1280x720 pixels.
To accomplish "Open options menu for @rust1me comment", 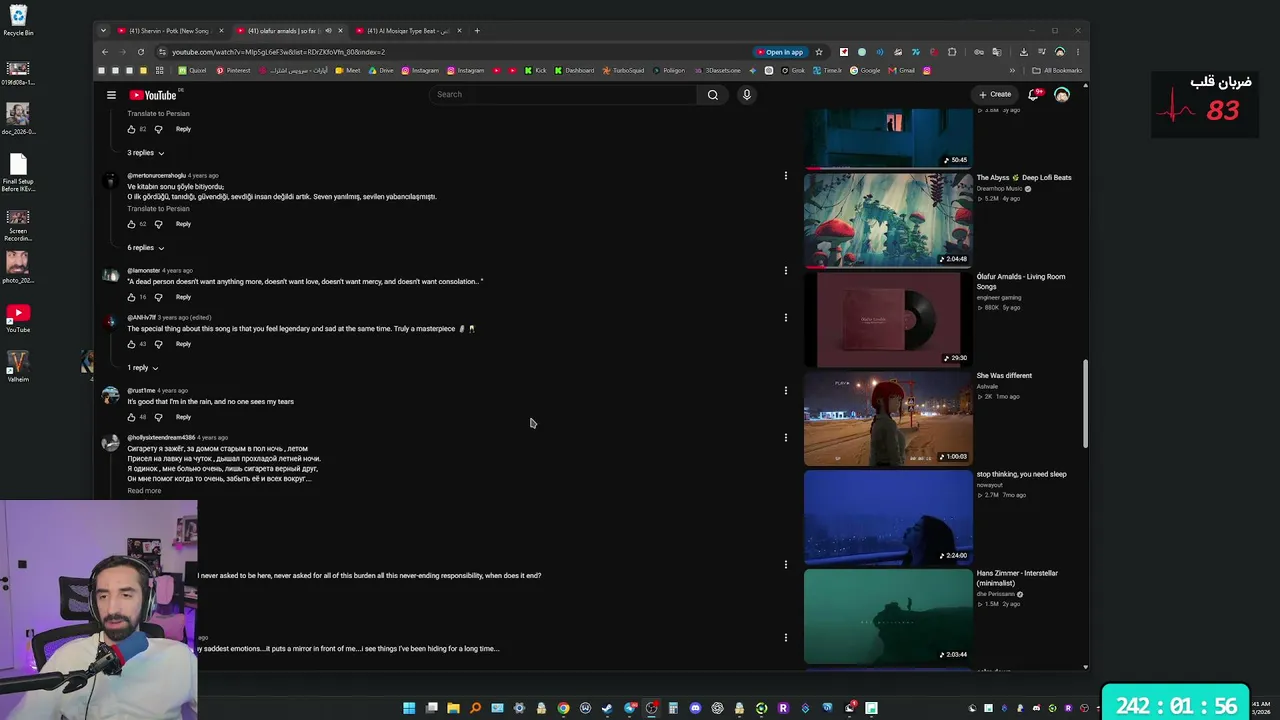I will (786, 390).
